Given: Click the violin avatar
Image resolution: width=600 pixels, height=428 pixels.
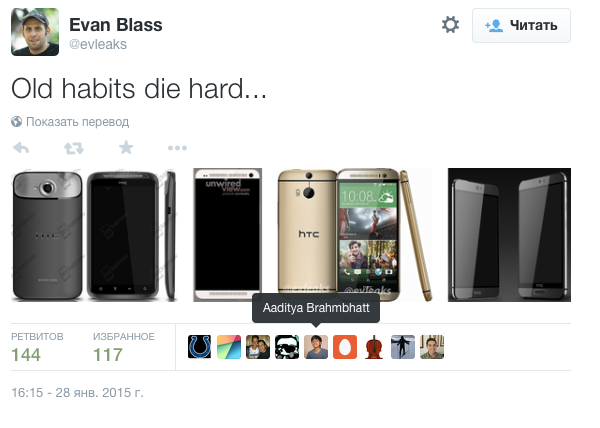Looking at the screenshot, I should (x=374, y=347).
